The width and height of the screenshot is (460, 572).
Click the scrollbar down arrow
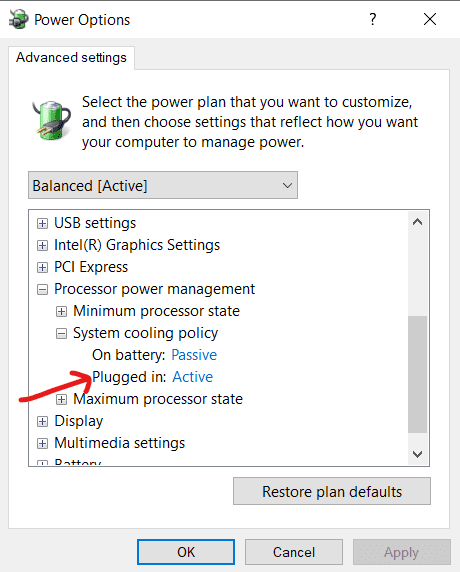pyautogui.click(x=417, y=454)
